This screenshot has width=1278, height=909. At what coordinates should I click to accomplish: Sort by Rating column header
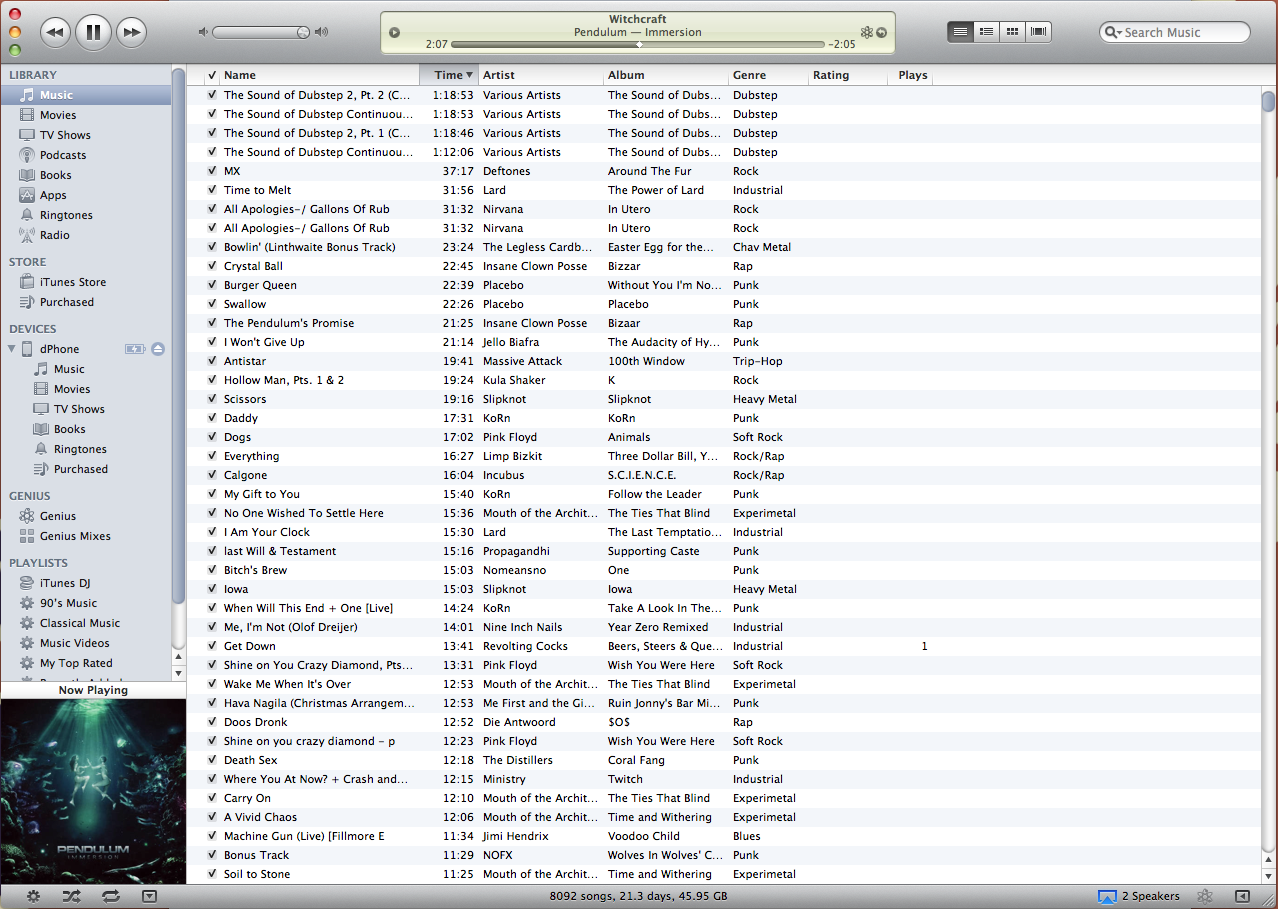point(848,75)
